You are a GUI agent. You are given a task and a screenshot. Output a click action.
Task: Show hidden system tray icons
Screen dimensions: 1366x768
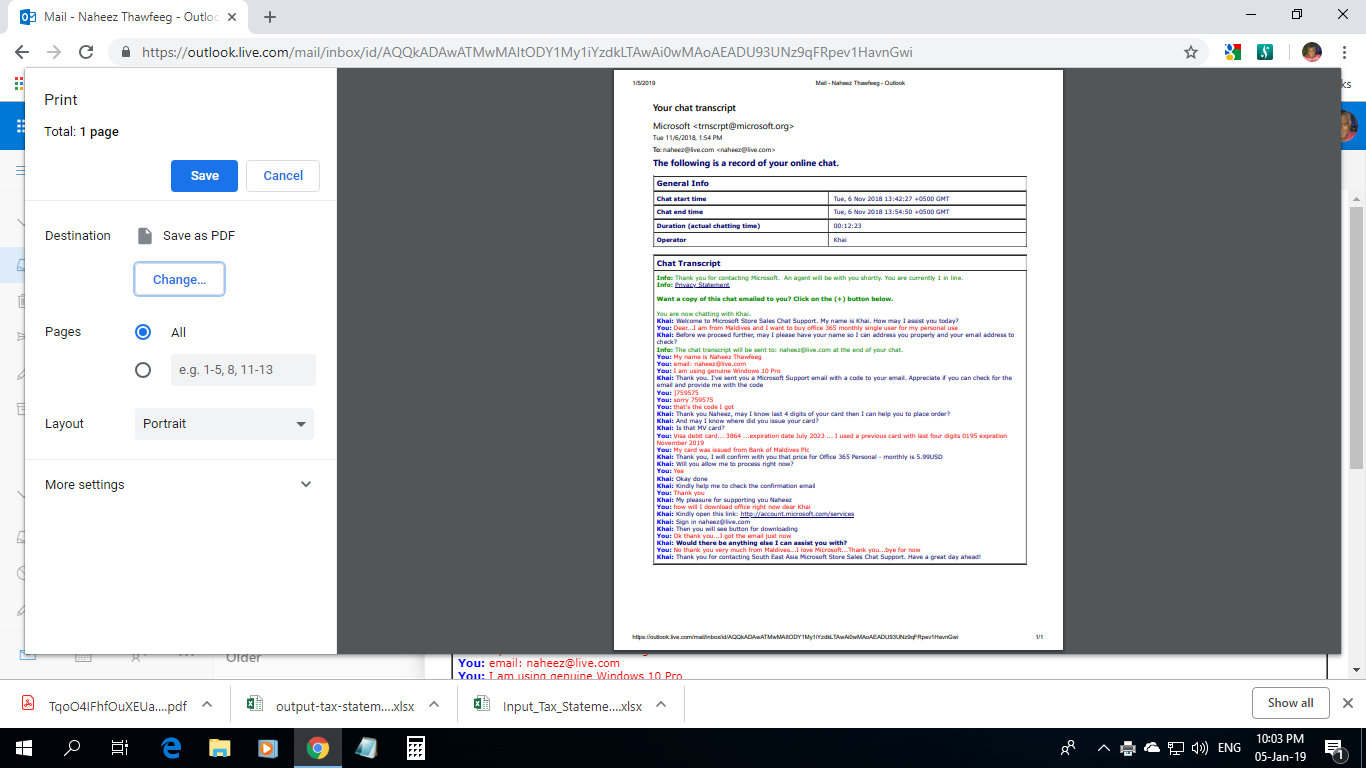tap(1104, 748)
